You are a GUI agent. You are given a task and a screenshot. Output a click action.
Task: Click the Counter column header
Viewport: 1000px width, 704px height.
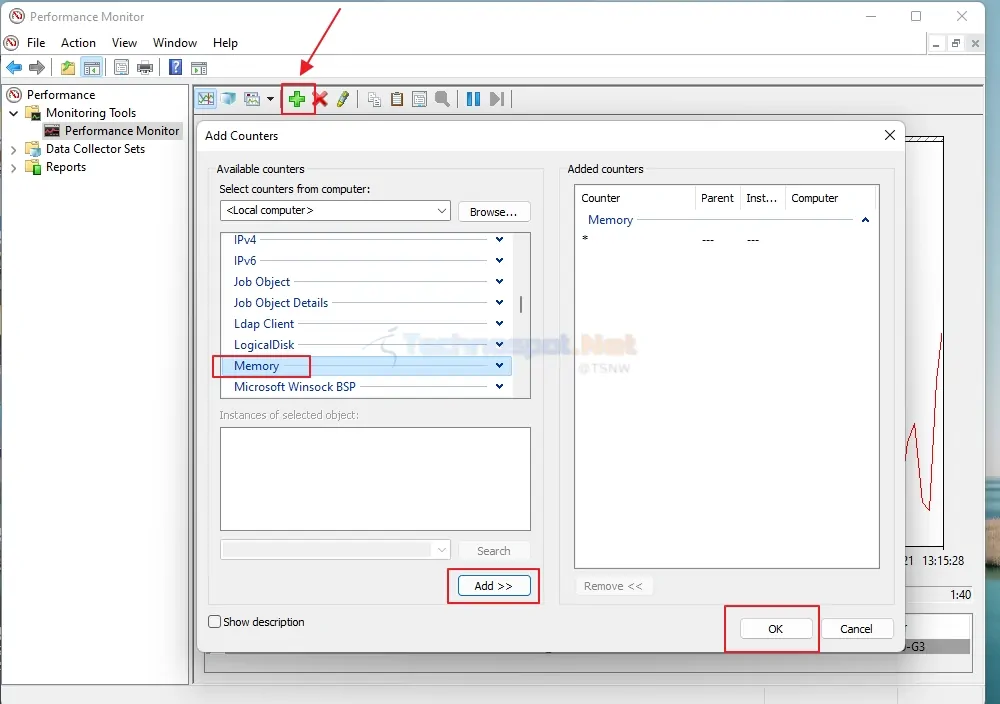coord(635,198)
